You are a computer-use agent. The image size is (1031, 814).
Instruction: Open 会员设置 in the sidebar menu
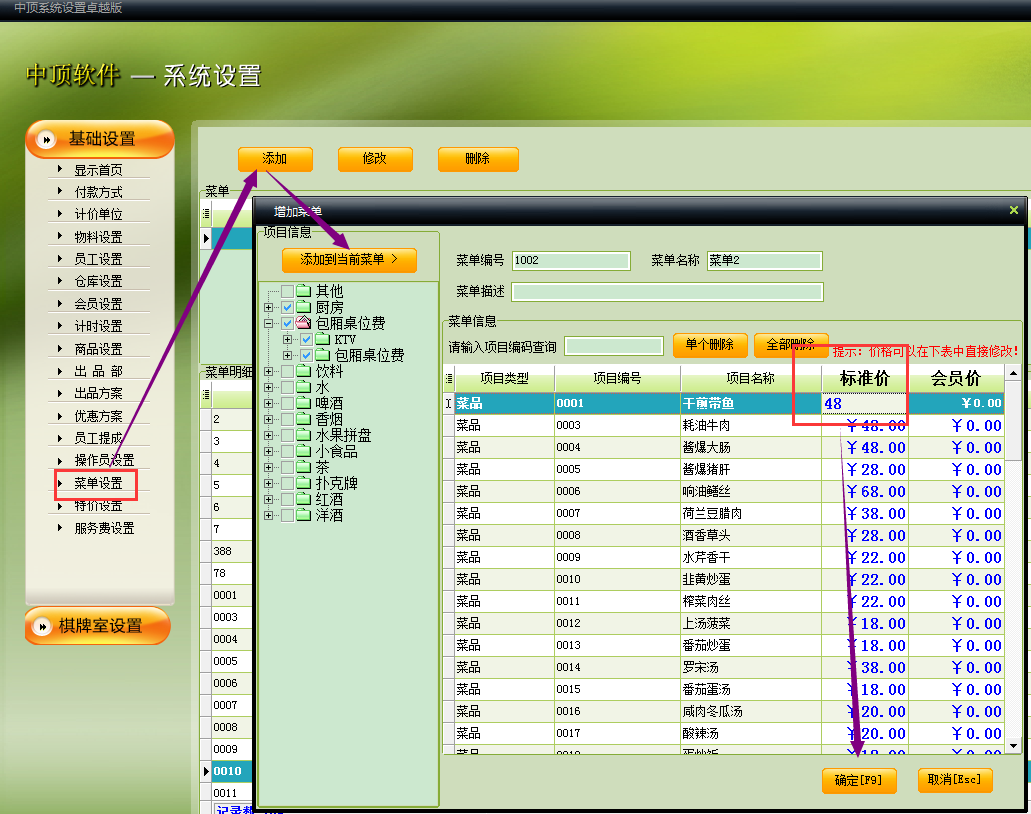point(98,304)
